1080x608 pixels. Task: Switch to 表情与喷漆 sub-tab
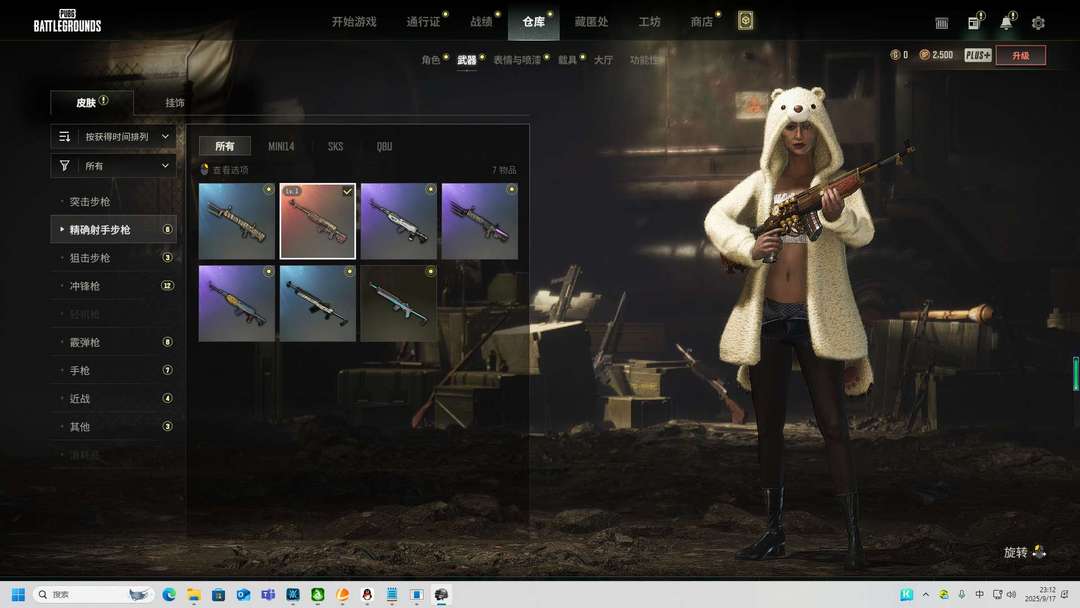point(517,60)
